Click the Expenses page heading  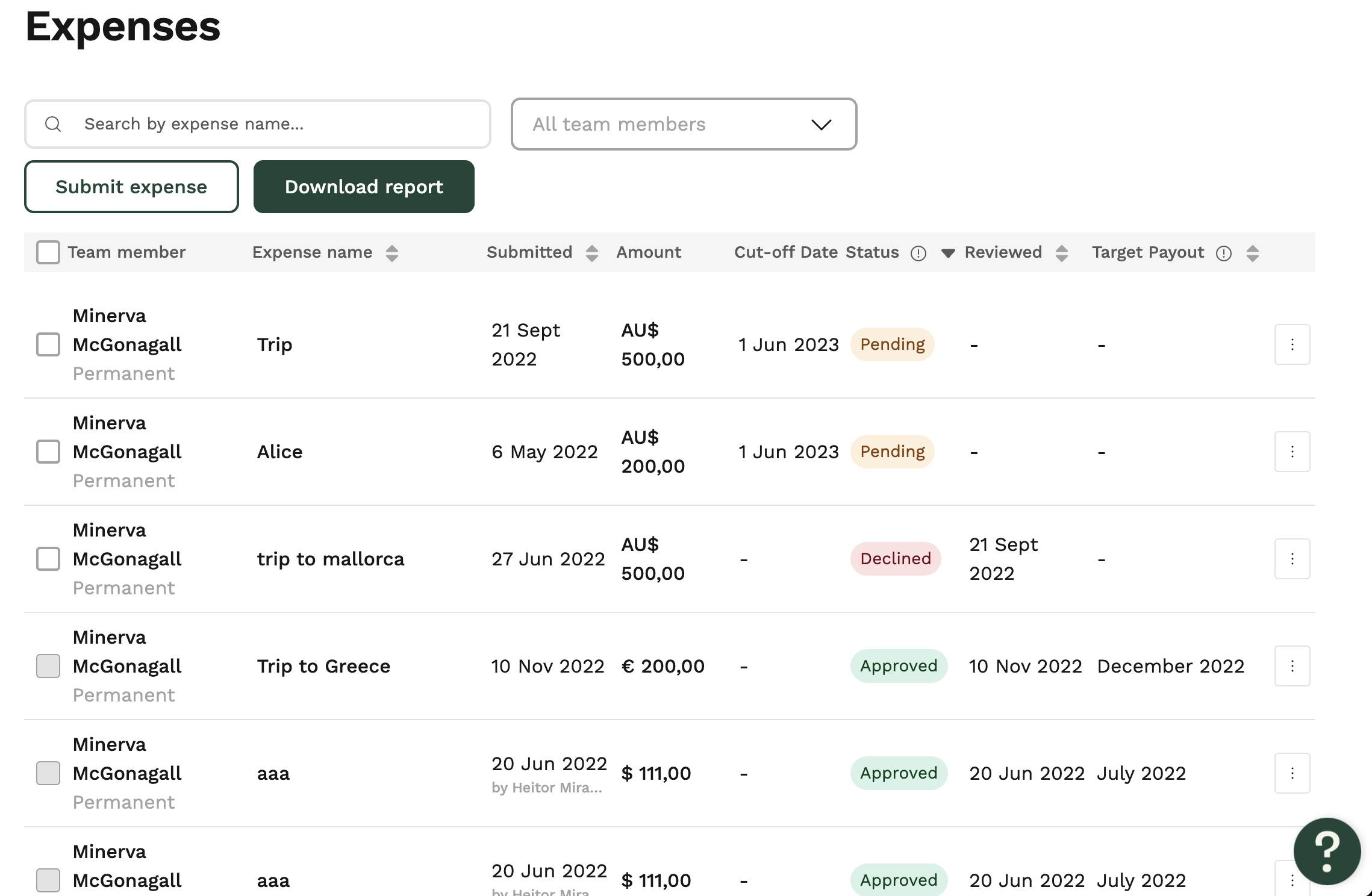click(123, 28)
